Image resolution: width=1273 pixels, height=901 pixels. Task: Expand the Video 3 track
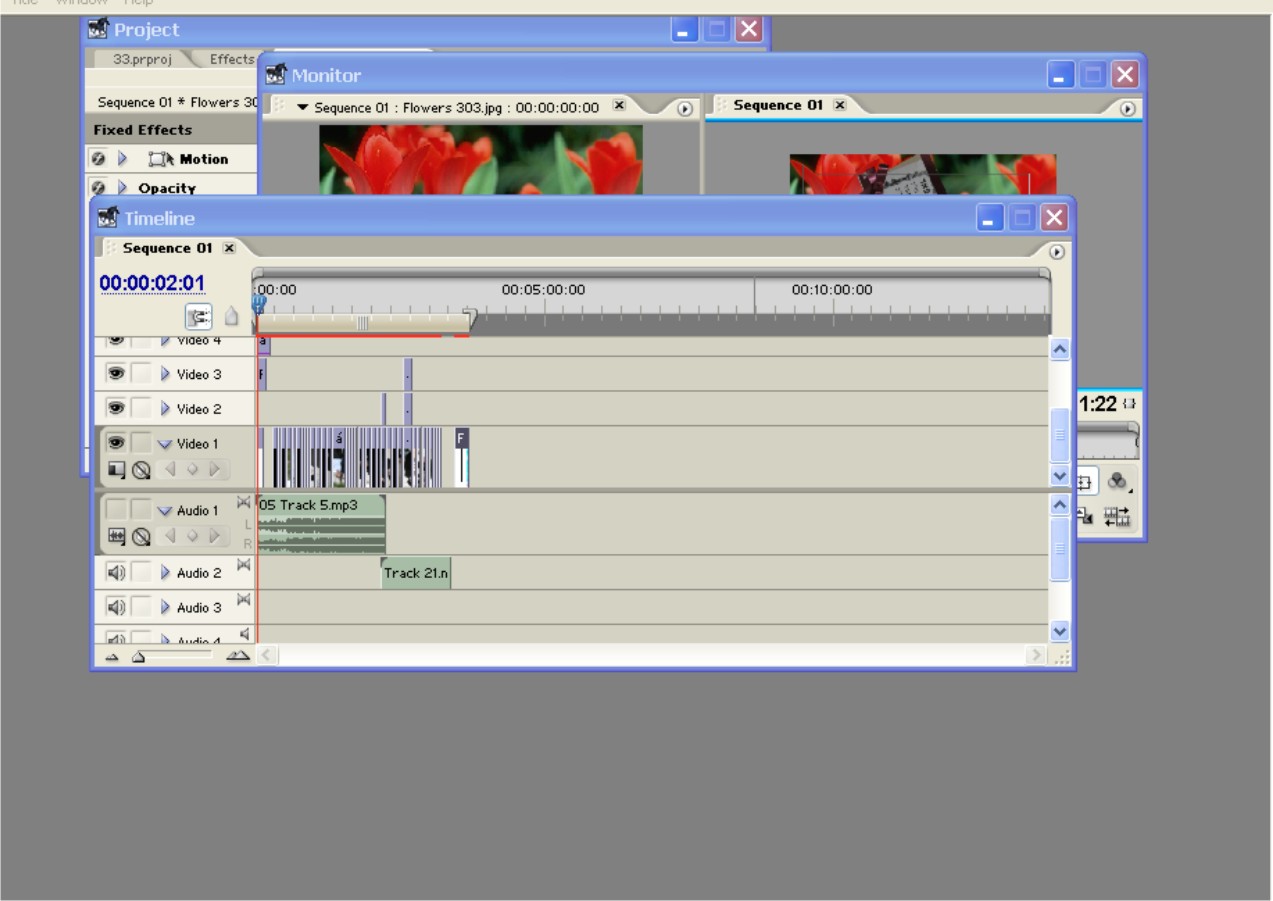tap(166, 374)
